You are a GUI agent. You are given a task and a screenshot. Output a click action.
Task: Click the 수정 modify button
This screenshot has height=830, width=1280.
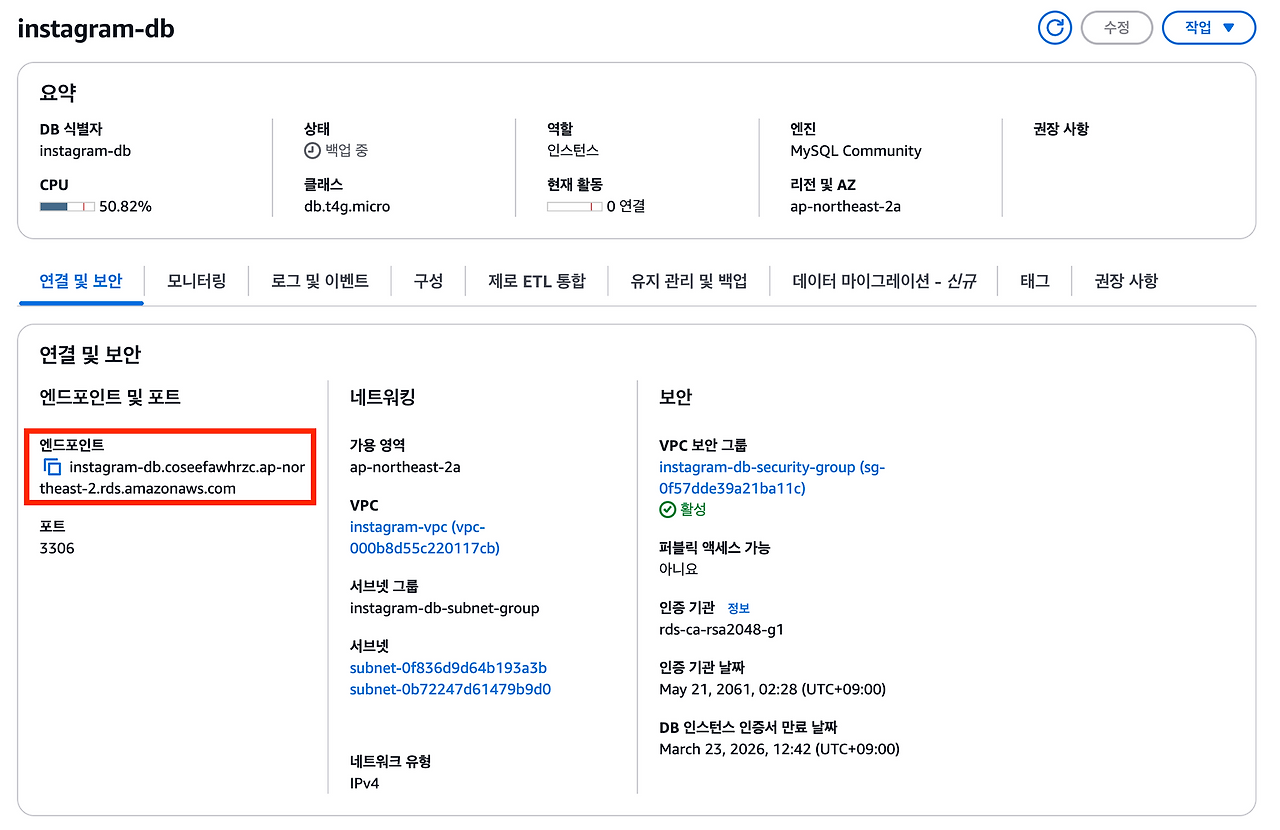(x=1117, y=28)
